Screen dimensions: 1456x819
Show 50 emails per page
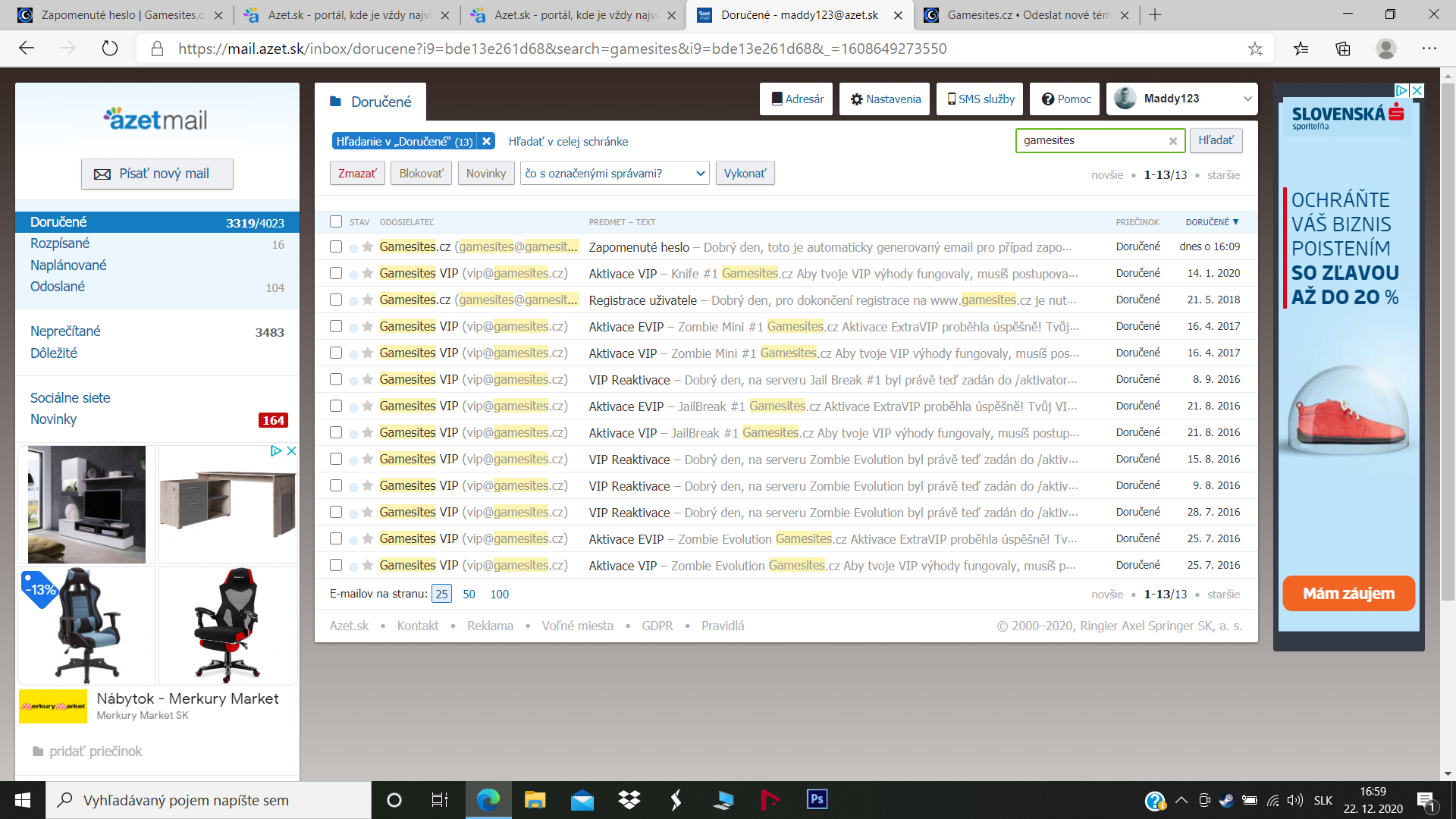coord(469,594)
